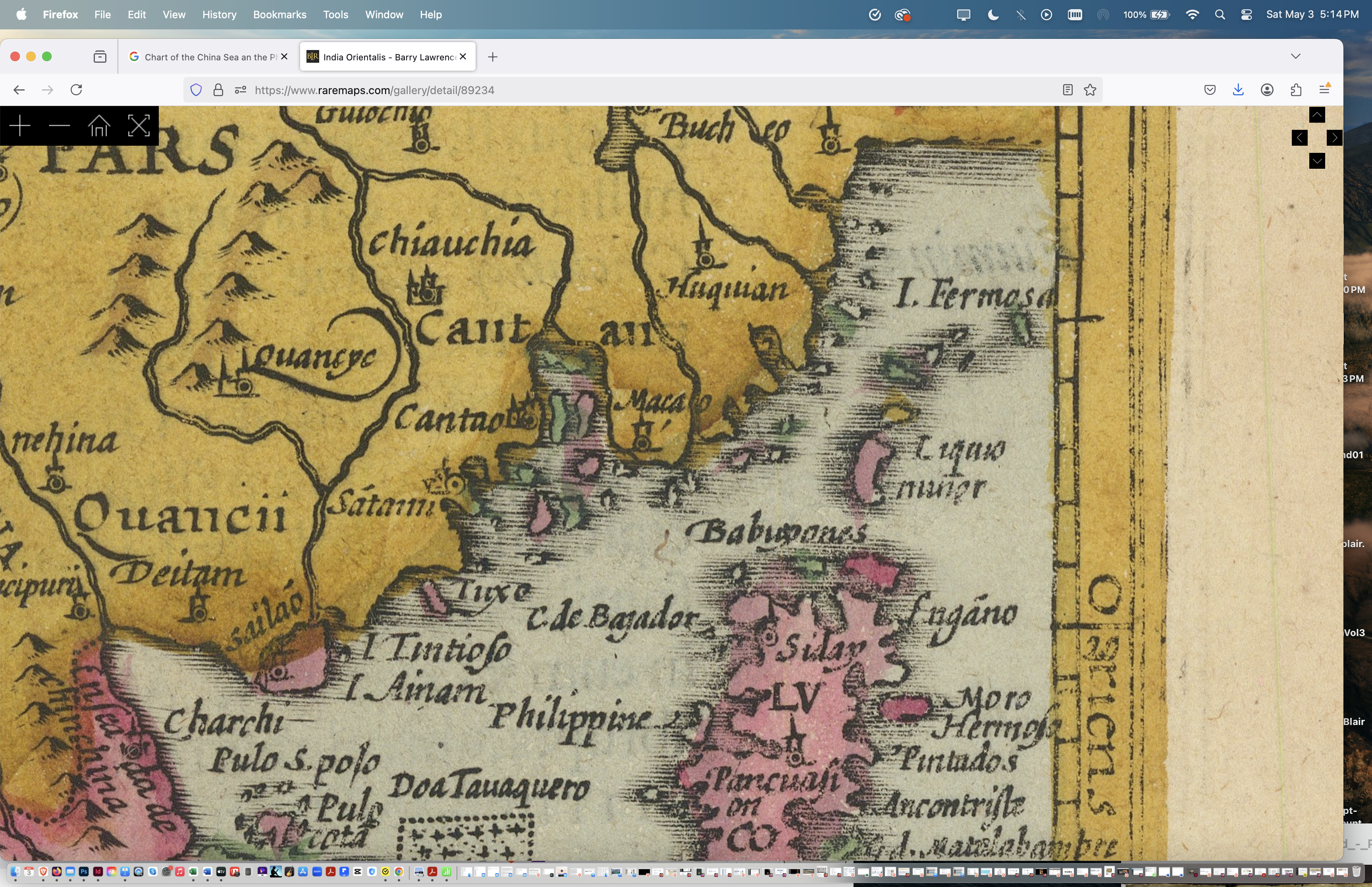This screenshot has width=1372, height=887.
Task: Open the memory-module monitor menu bar icon
Action: (1075, 14)
